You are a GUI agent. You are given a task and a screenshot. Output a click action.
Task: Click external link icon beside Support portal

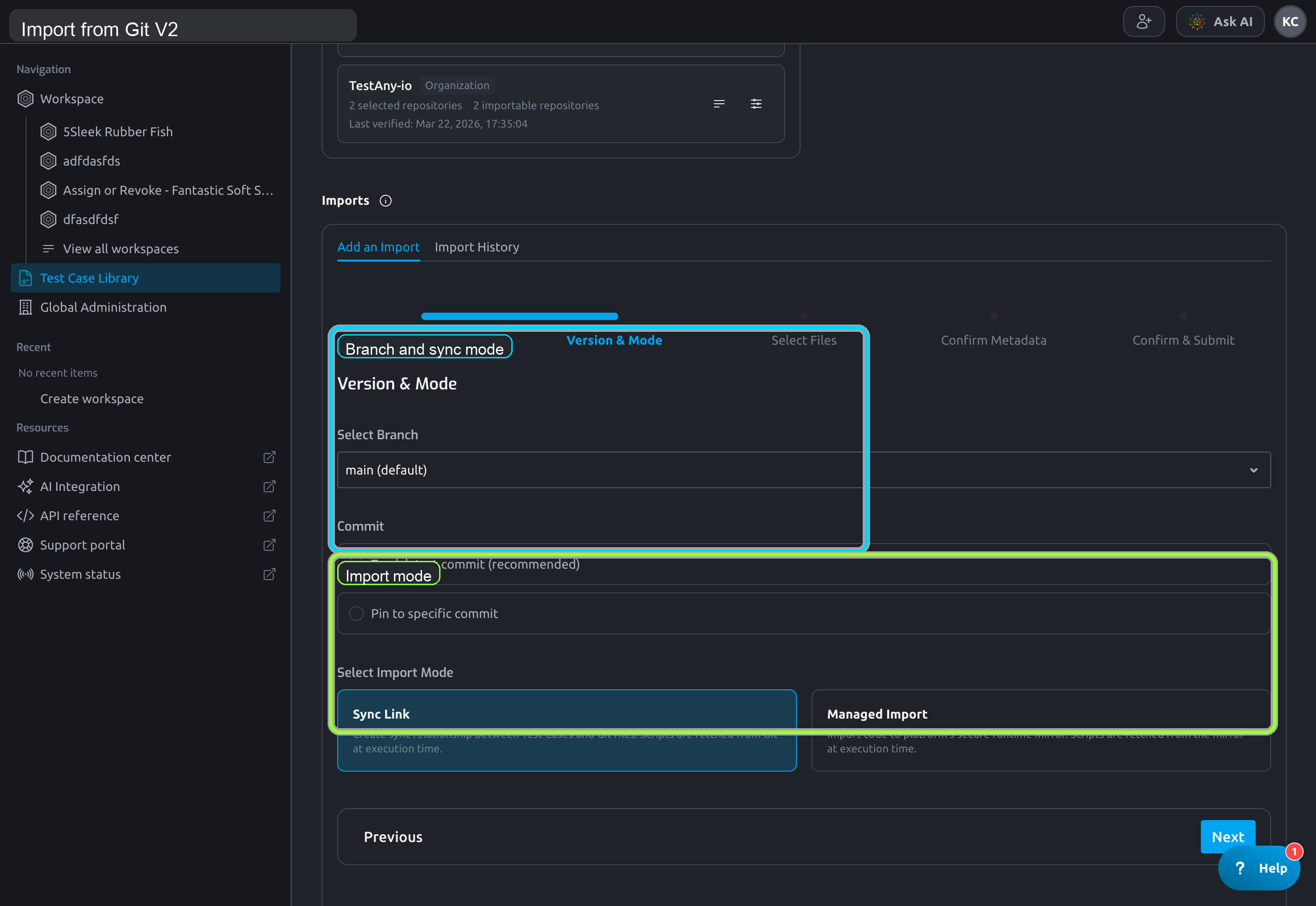(270, 545)
